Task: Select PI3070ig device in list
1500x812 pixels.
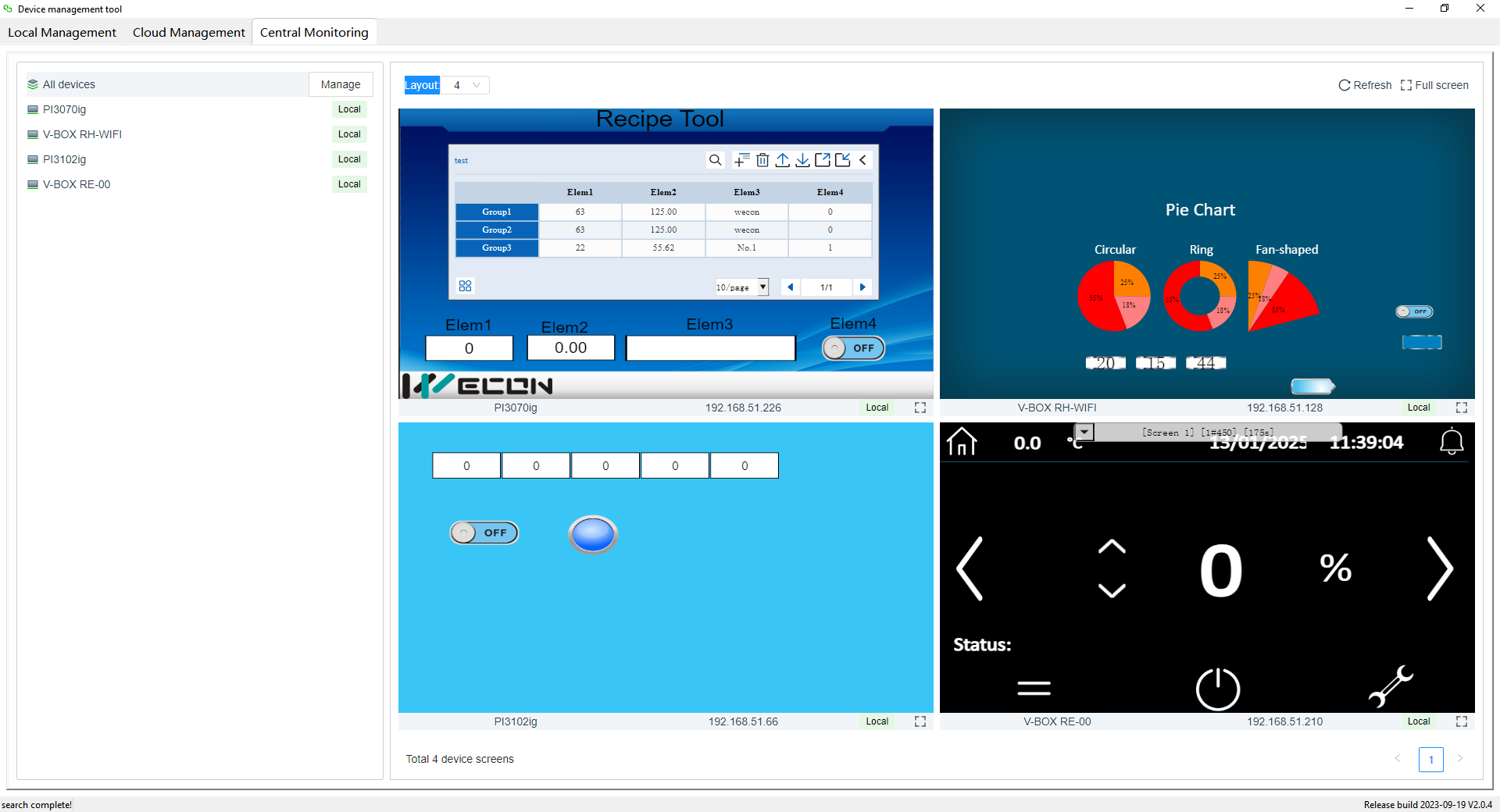Action: pyautogui.click(x=195, y=109)
